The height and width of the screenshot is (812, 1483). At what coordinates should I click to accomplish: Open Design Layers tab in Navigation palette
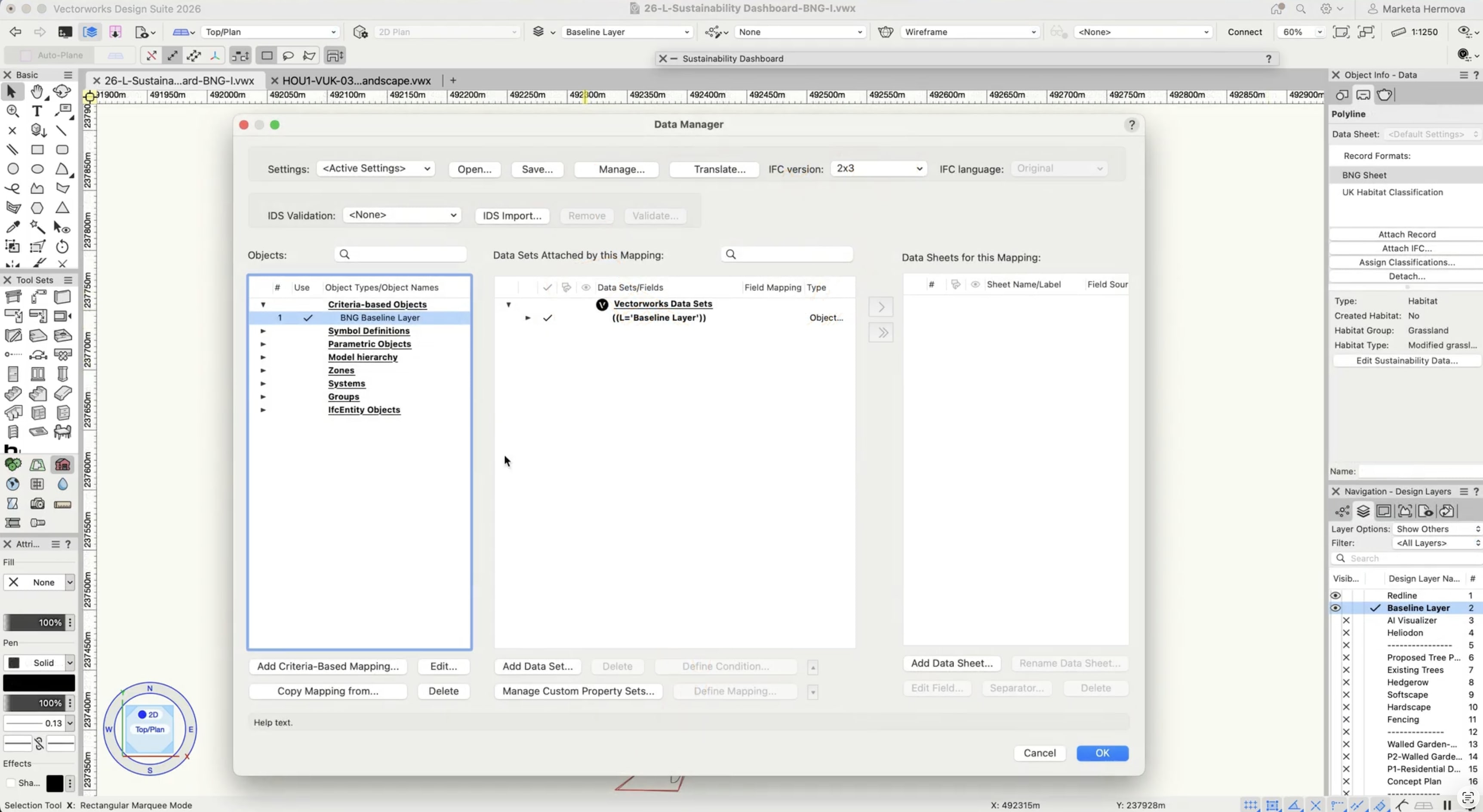(1363, 511)
